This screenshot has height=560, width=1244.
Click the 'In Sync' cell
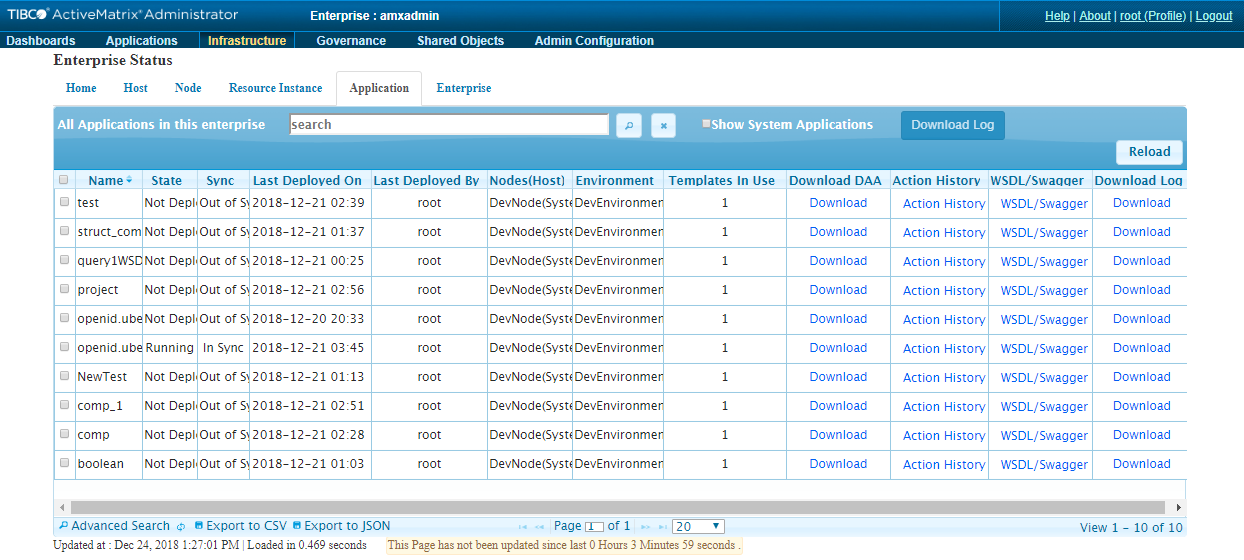tap(223, 348)
